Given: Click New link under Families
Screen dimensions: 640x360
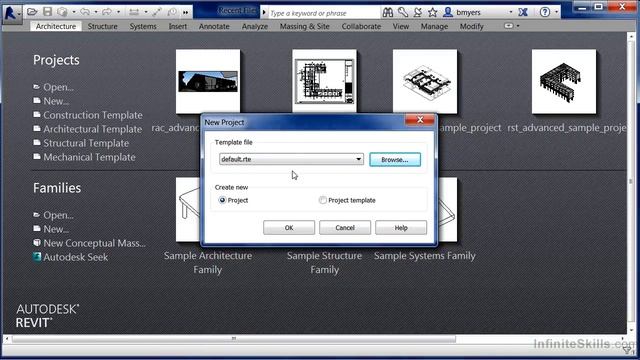Looking at the screenshot, I should pos(56,229).
